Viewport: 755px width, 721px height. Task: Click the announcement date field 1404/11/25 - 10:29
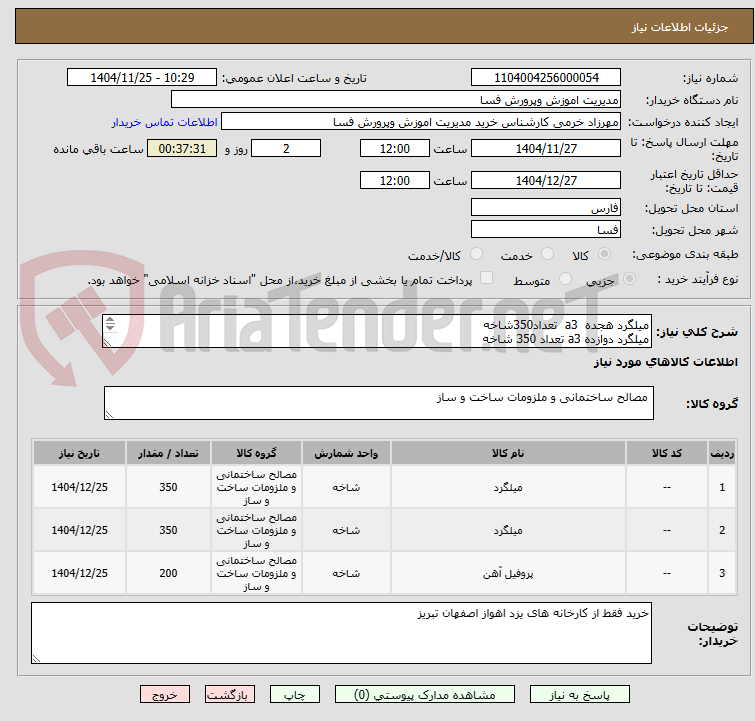[x=142, y=78]
